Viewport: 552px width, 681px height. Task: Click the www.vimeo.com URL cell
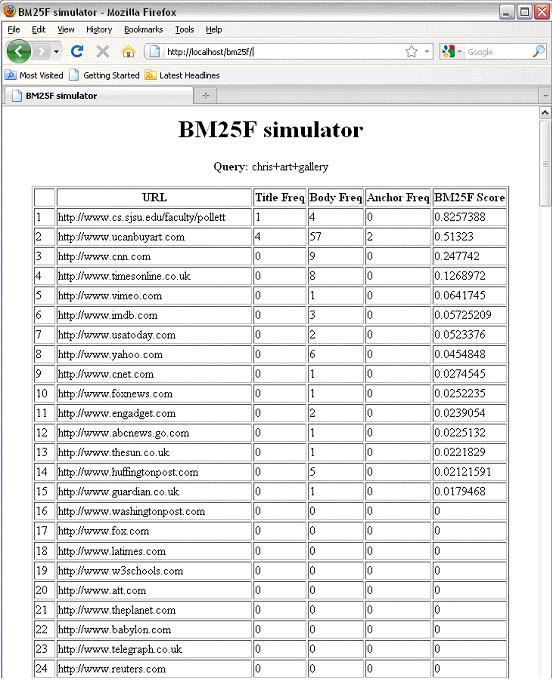click(x=154, y=296)
